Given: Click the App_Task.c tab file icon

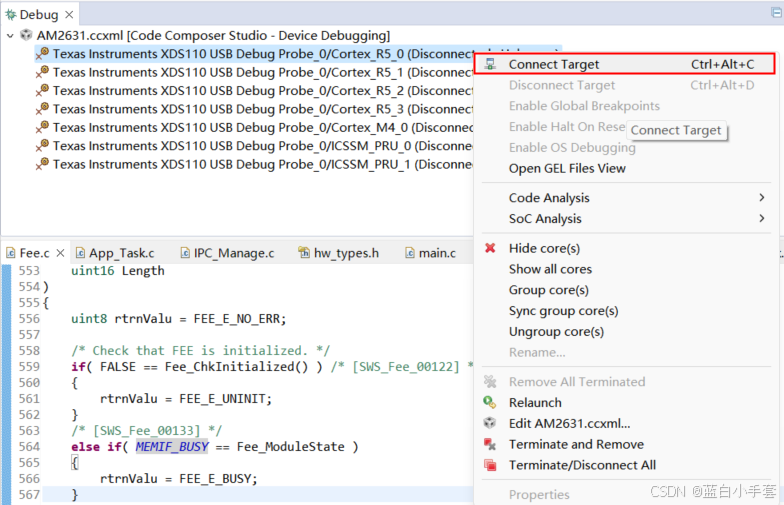Looking at the screenshot, I should [80, 253].
